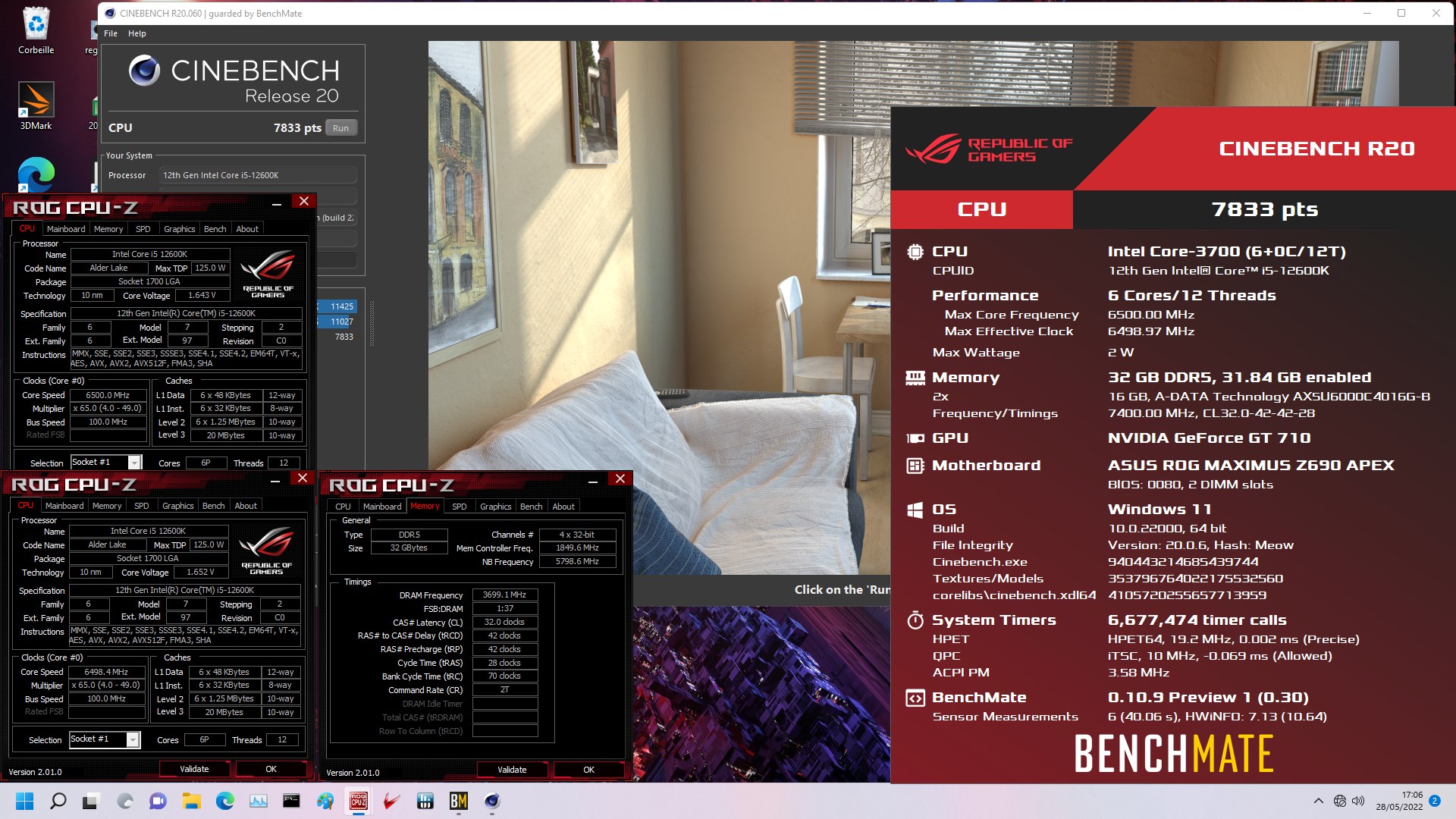Open network globe tray icon
1456x819 pixels.
click(1340, 801)
